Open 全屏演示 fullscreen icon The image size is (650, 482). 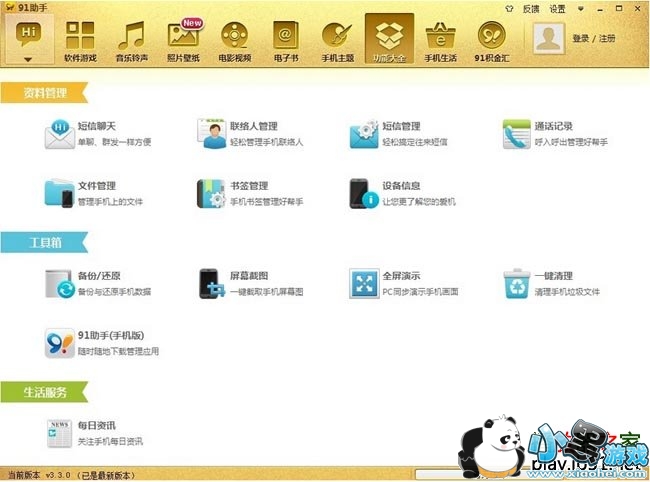pyautogui.click(x=364, y=284)
